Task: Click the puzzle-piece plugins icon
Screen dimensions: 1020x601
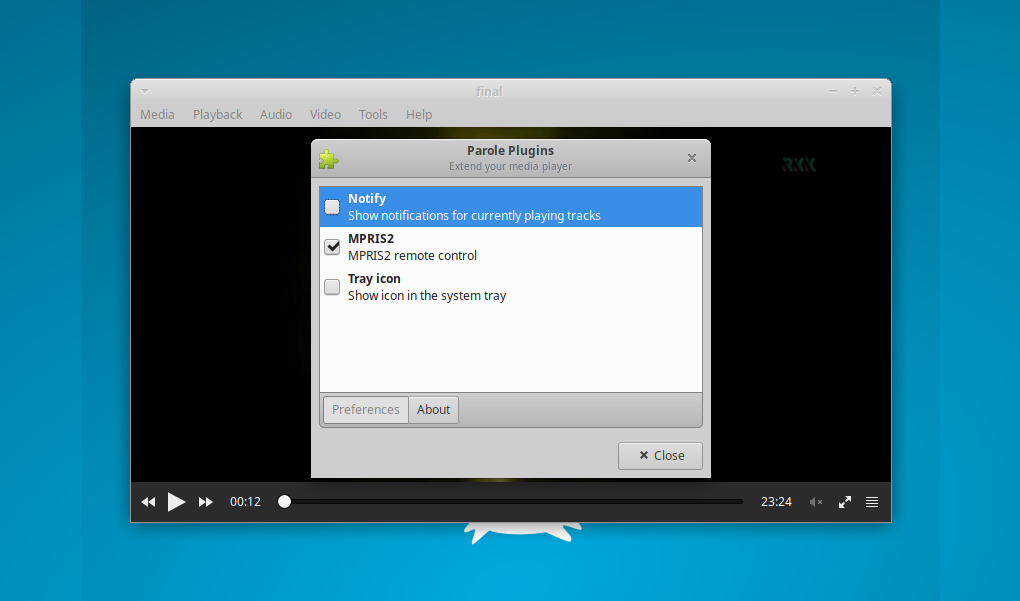Action: click(x=329, y=158)
